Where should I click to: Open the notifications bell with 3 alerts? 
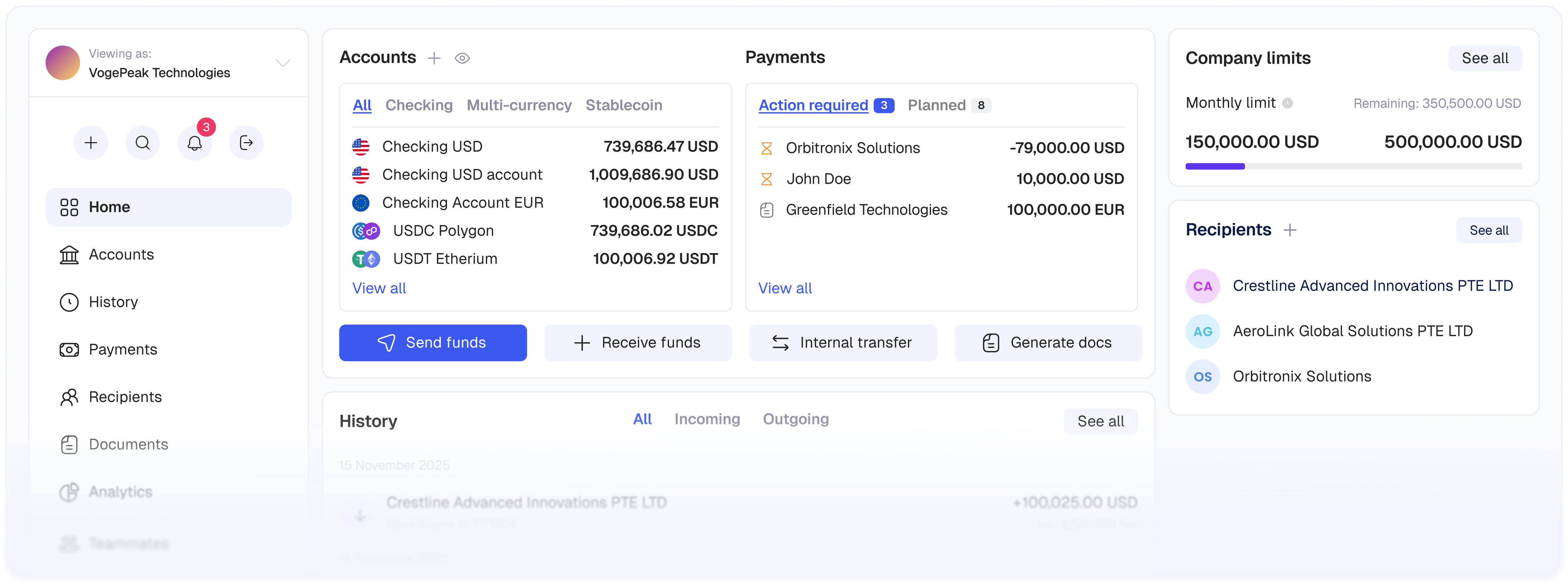tap(194, 143)
